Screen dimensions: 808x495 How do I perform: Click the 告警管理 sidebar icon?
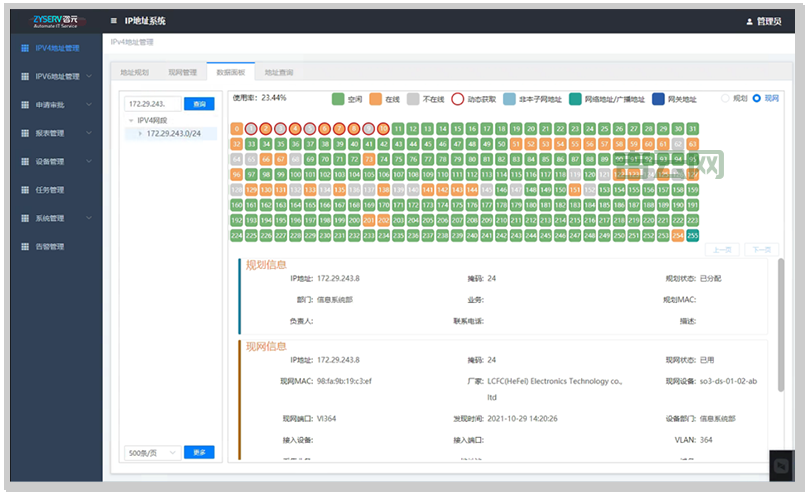24,246
